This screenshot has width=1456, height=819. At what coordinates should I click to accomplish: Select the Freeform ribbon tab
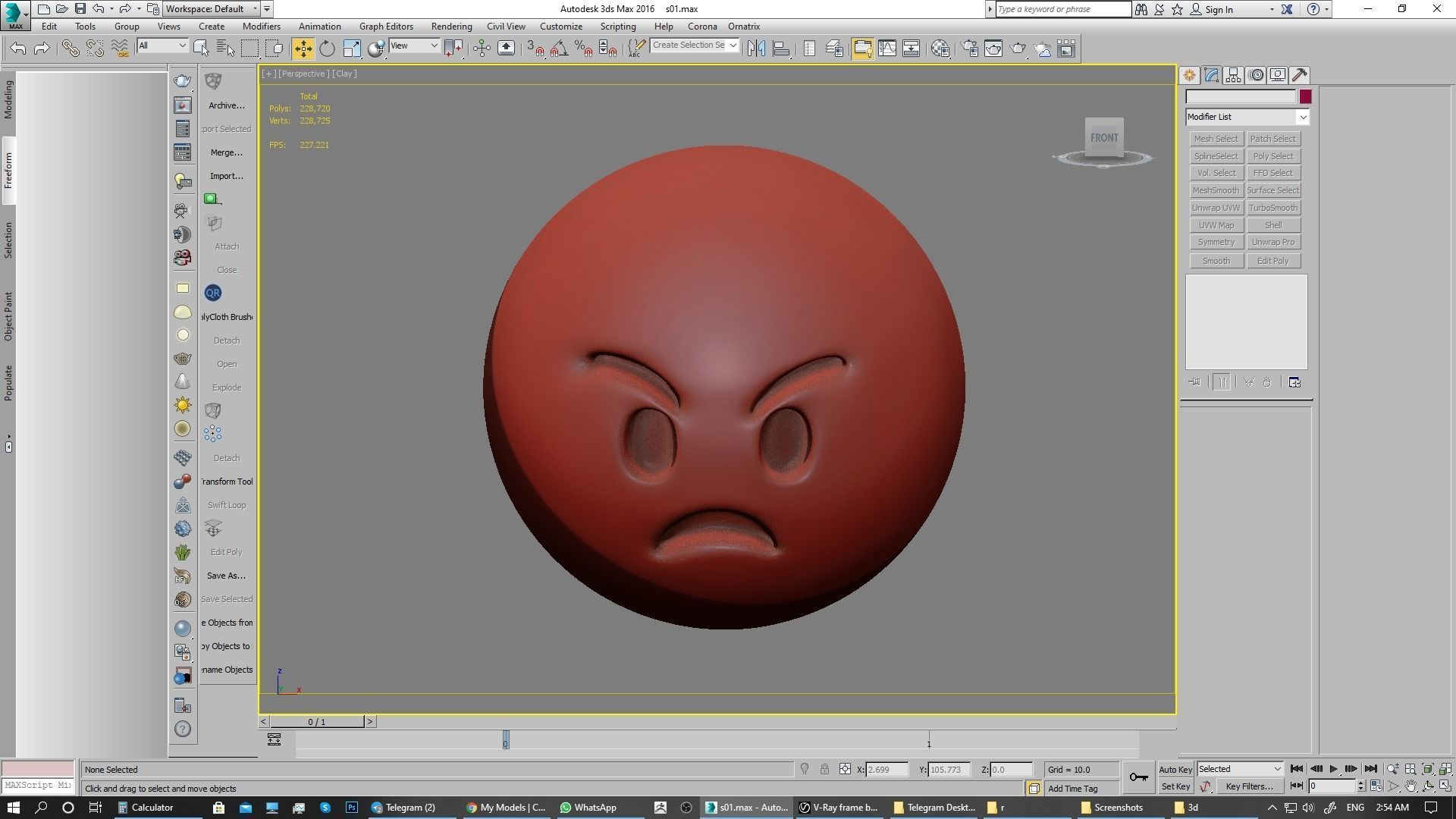pyautogui.click(x=8, y=171)
